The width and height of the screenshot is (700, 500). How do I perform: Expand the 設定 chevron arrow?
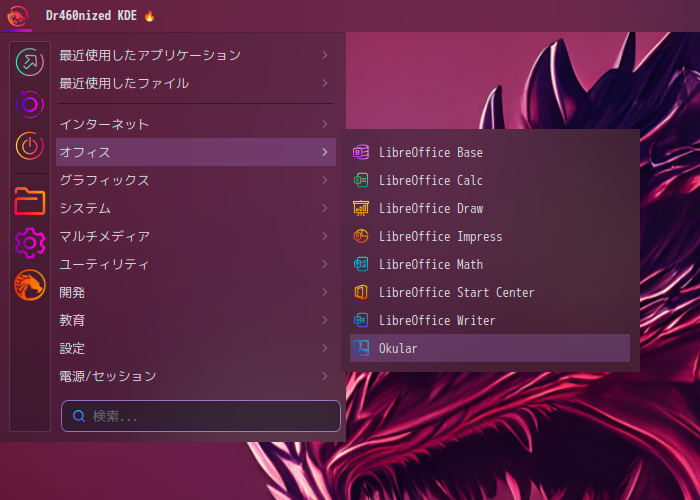point(325,348)
